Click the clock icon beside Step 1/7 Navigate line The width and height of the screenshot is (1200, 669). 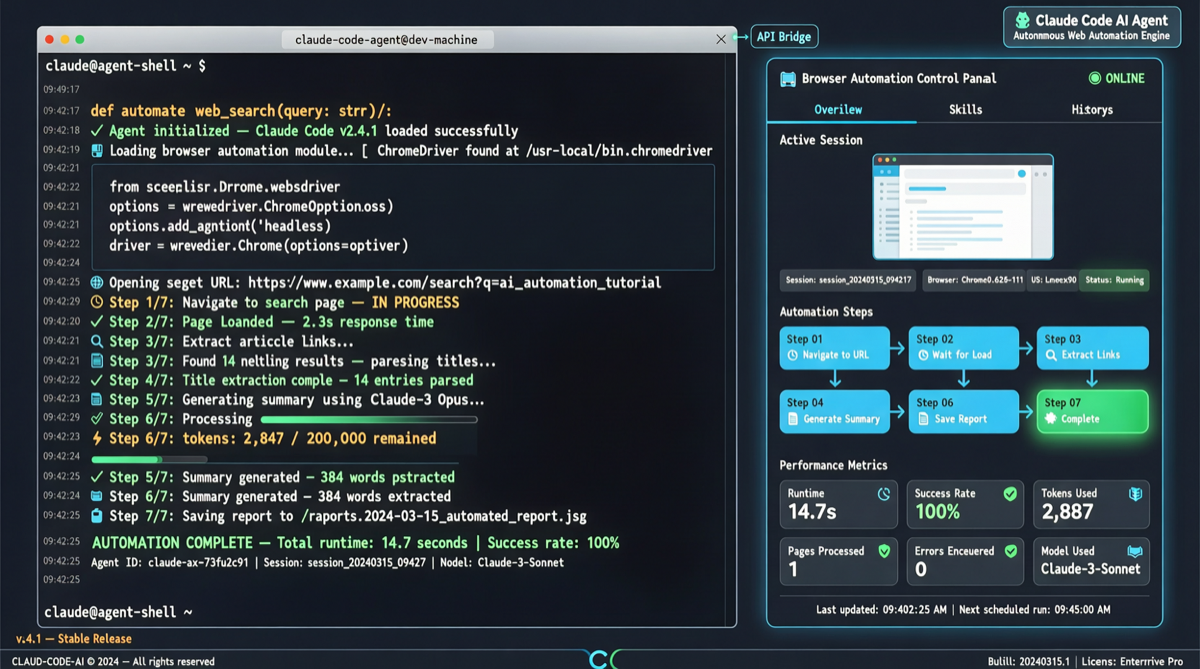97,302
